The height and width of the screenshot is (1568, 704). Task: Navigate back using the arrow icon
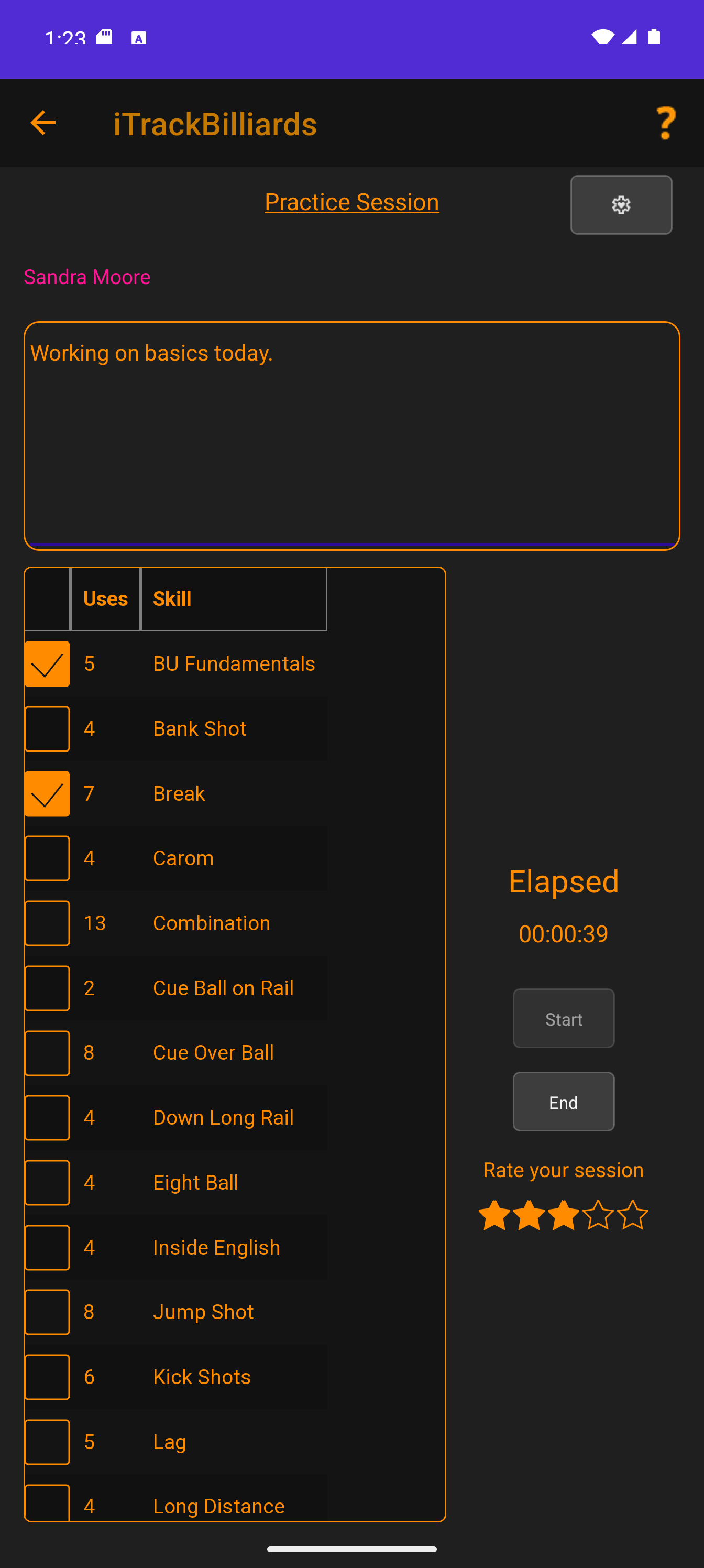(42, 122)
